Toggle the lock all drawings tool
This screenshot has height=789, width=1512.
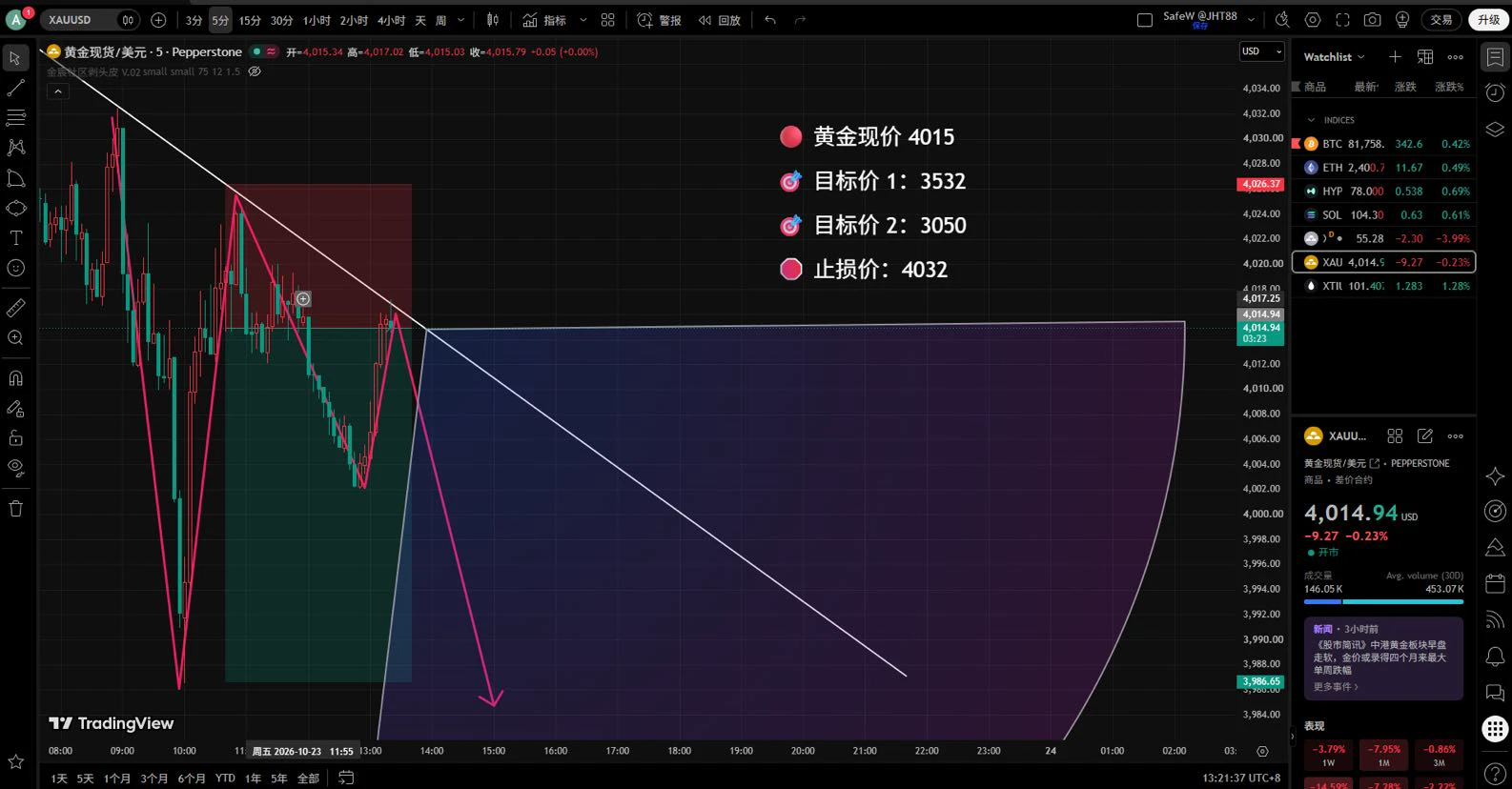[16, 438]
